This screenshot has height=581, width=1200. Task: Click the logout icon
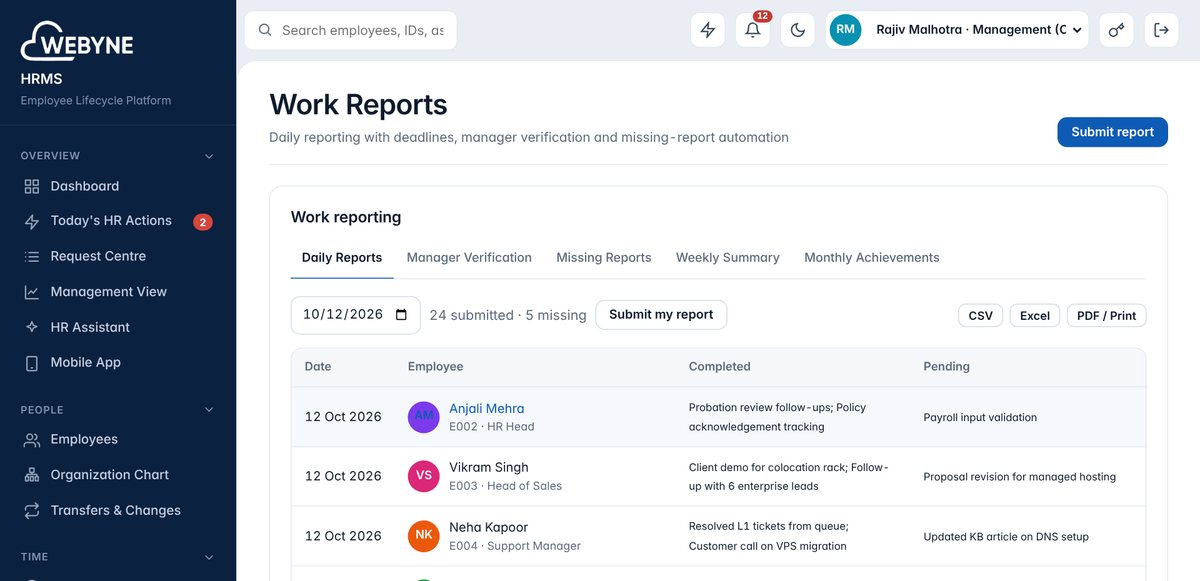coord(1161,30)
